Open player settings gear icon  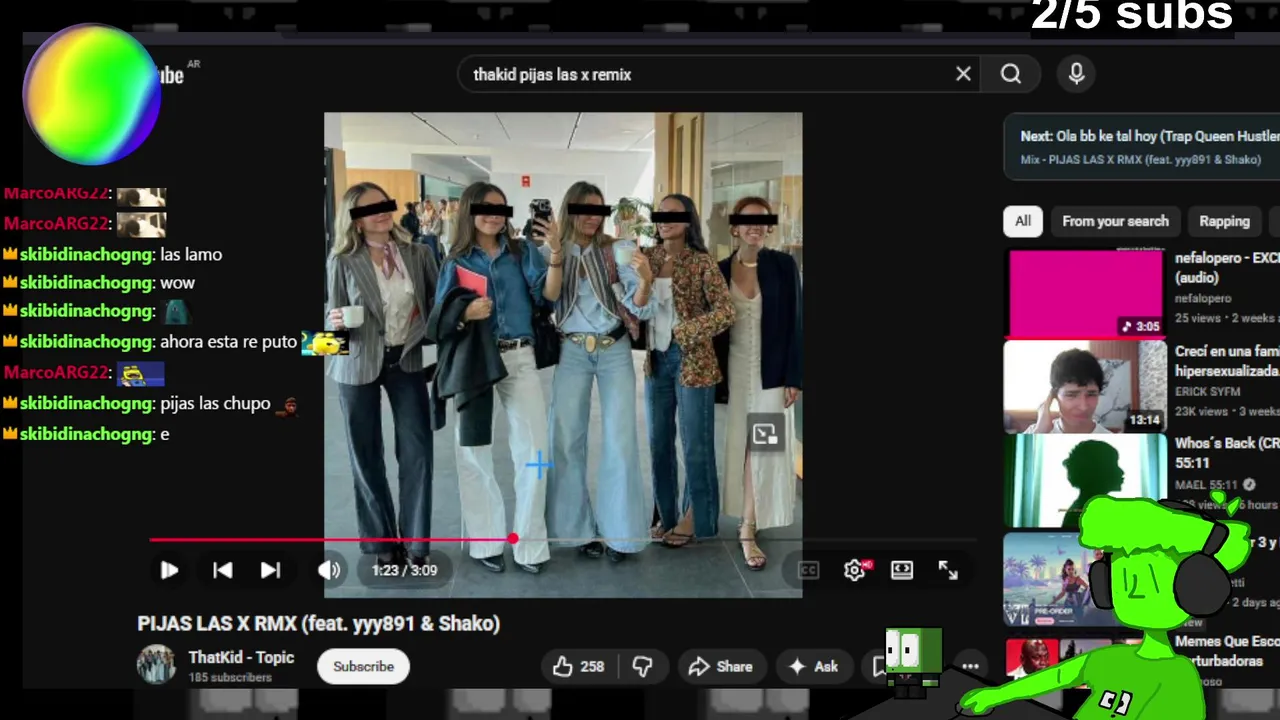855,570
